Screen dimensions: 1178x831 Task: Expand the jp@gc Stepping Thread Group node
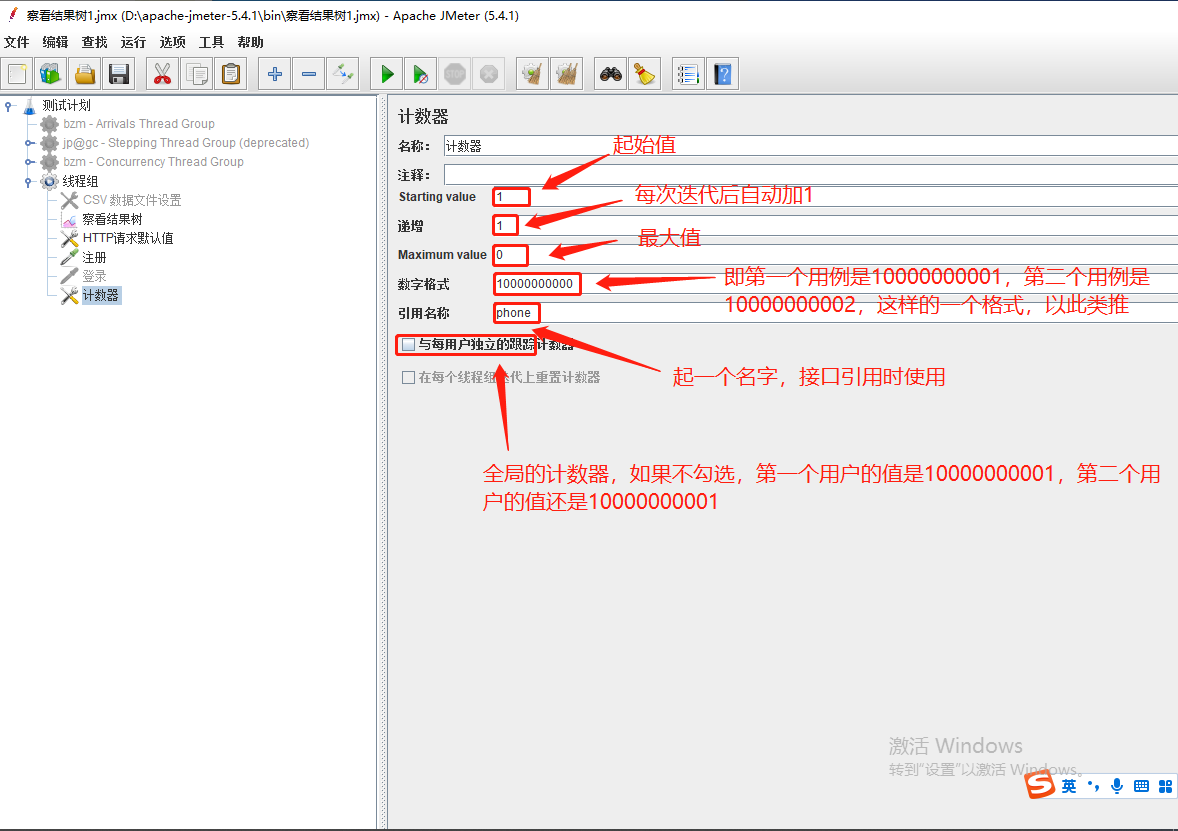pos(29,143)
